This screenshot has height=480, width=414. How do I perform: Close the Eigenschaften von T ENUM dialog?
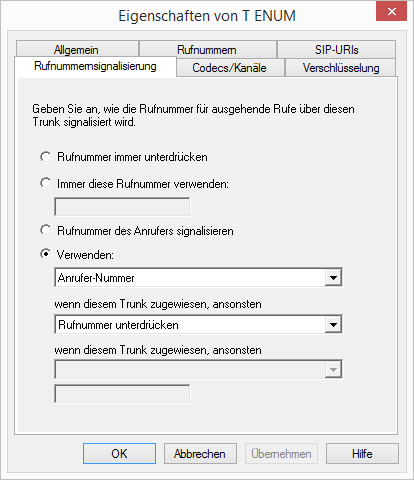[391, 12]
